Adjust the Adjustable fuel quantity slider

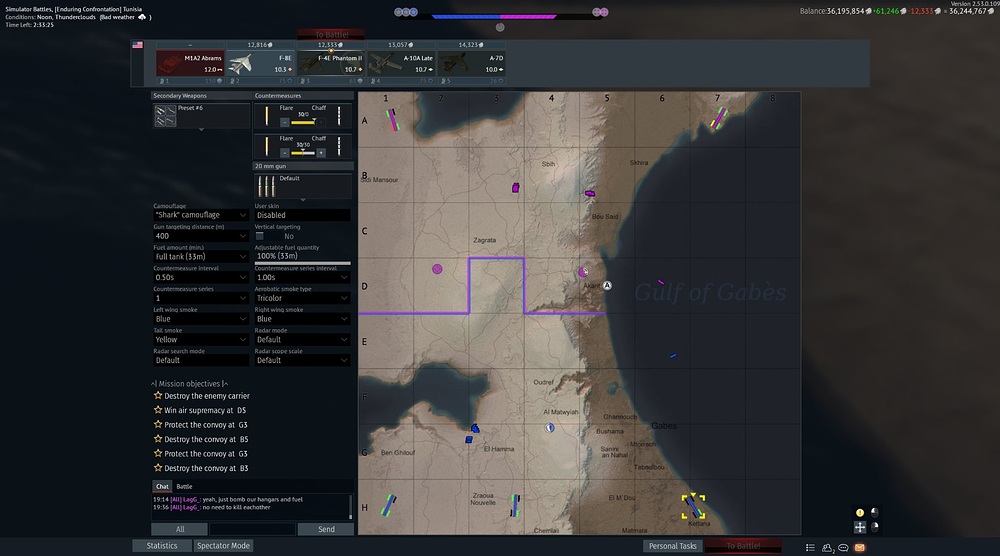(x=302, y=264)
